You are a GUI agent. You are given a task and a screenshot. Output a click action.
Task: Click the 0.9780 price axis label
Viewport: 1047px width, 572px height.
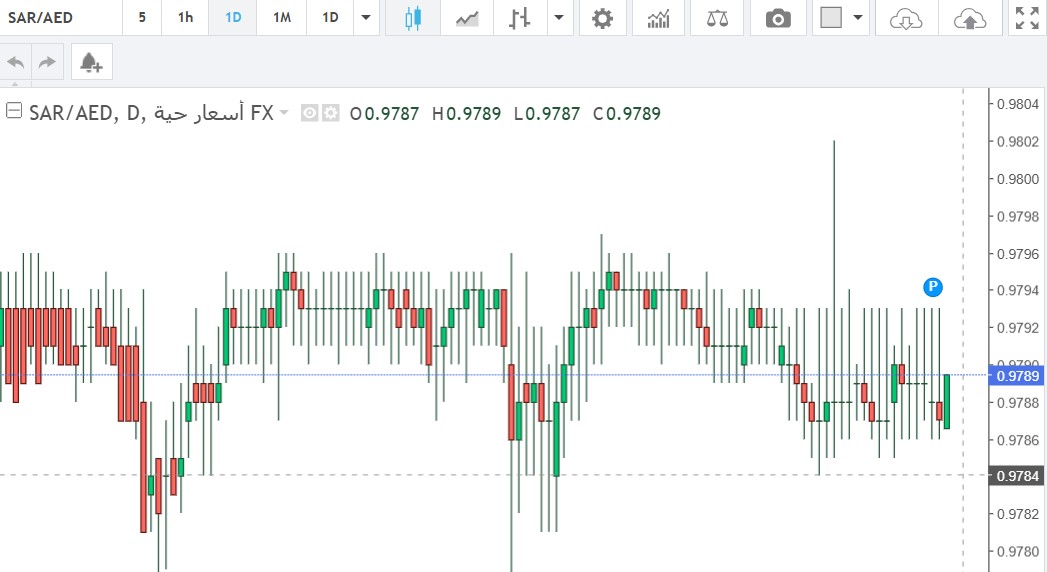click(x=1018, y=551)
